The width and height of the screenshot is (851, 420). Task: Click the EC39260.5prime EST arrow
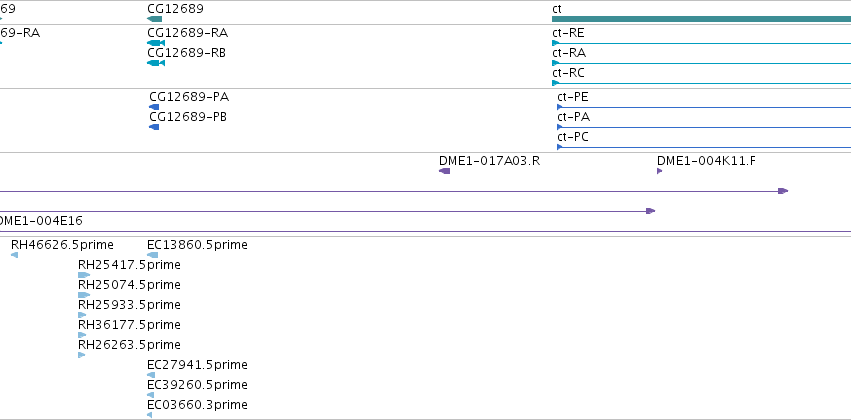click(x=150, y=395)
